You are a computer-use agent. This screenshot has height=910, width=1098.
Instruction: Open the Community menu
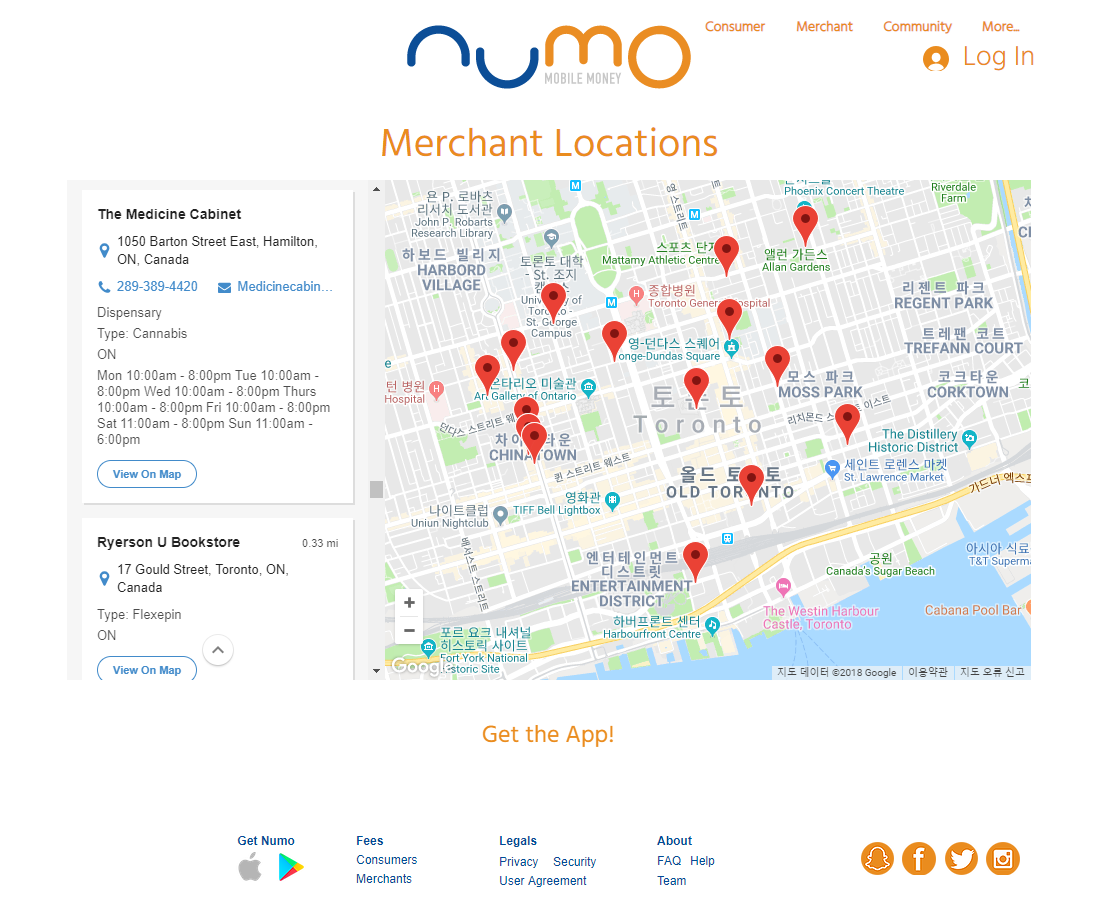click(x=917, y=27)
